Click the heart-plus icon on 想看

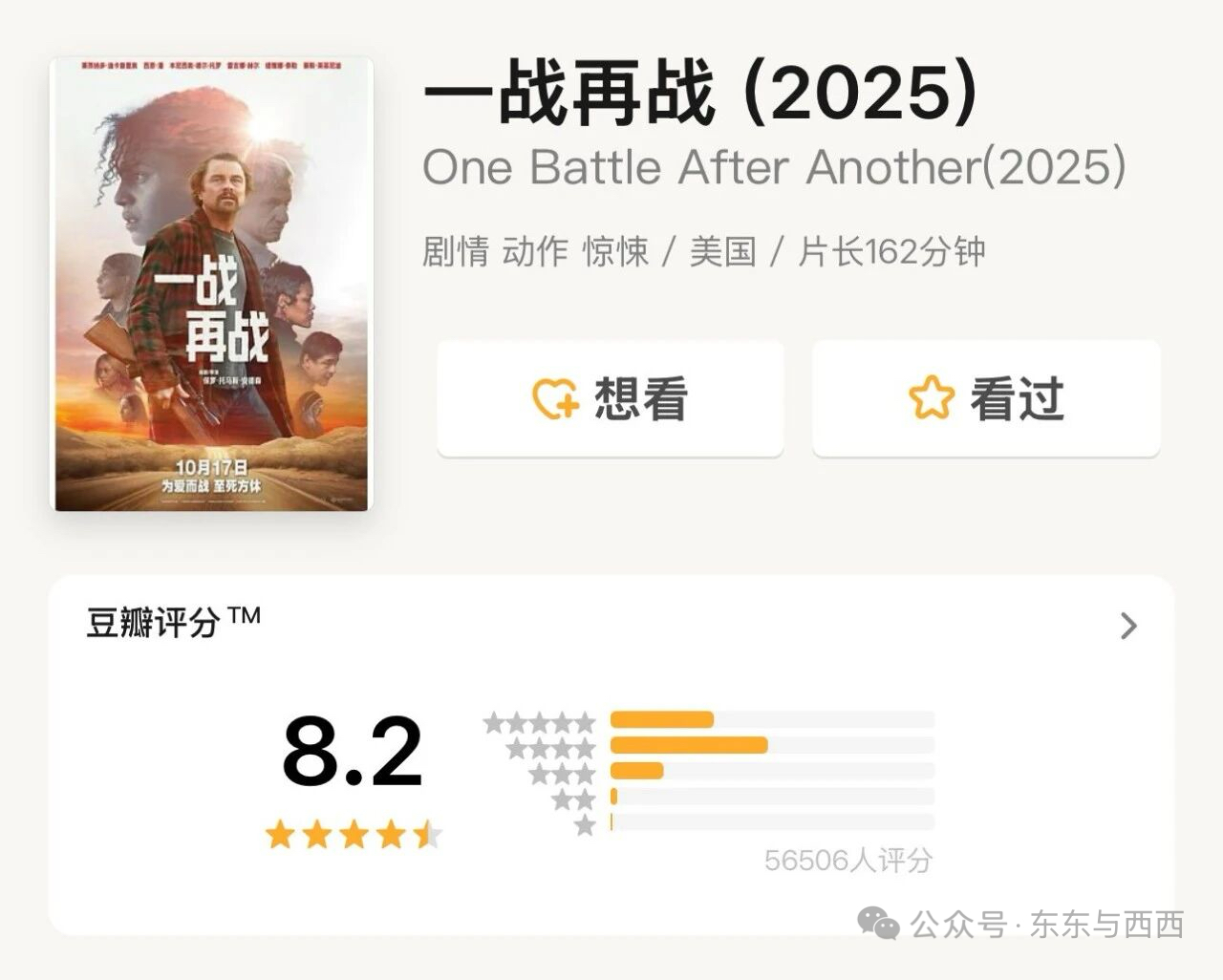coord(555,399)
